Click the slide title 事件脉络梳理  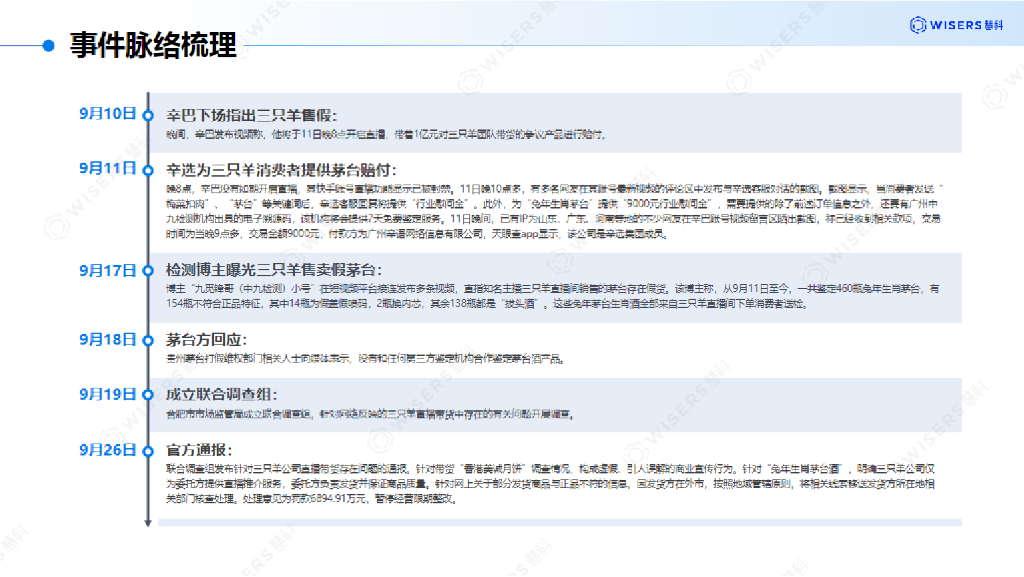(x=153, y=45)
